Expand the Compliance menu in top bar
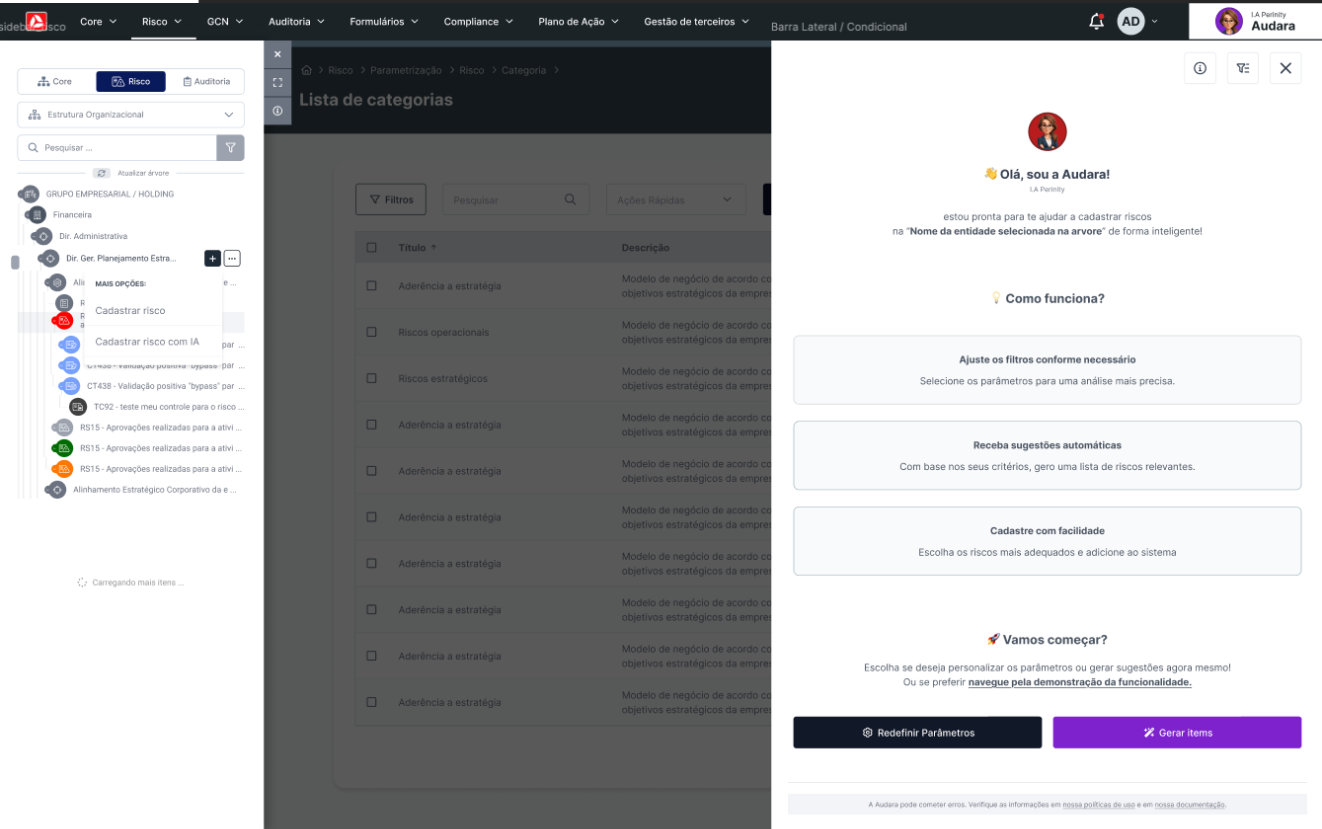Screen dimensions: 1322x829 (478, 21)
